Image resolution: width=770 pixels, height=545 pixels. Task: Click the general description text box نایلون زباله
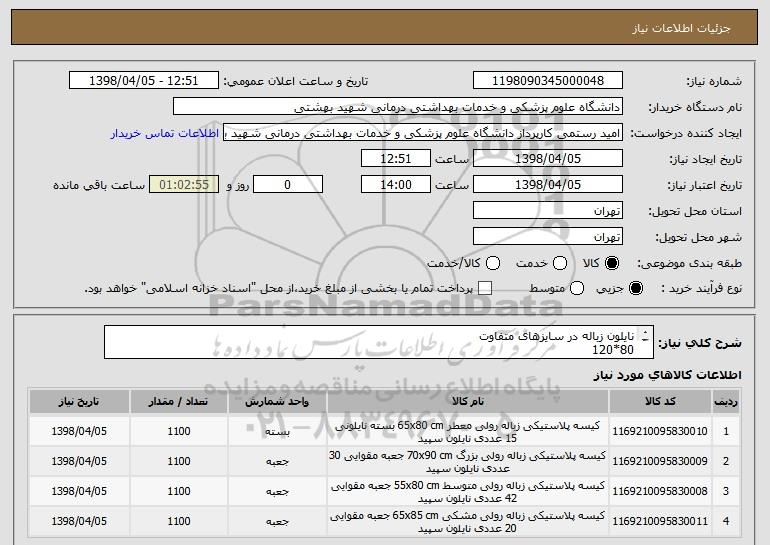(x=379, y=342)
